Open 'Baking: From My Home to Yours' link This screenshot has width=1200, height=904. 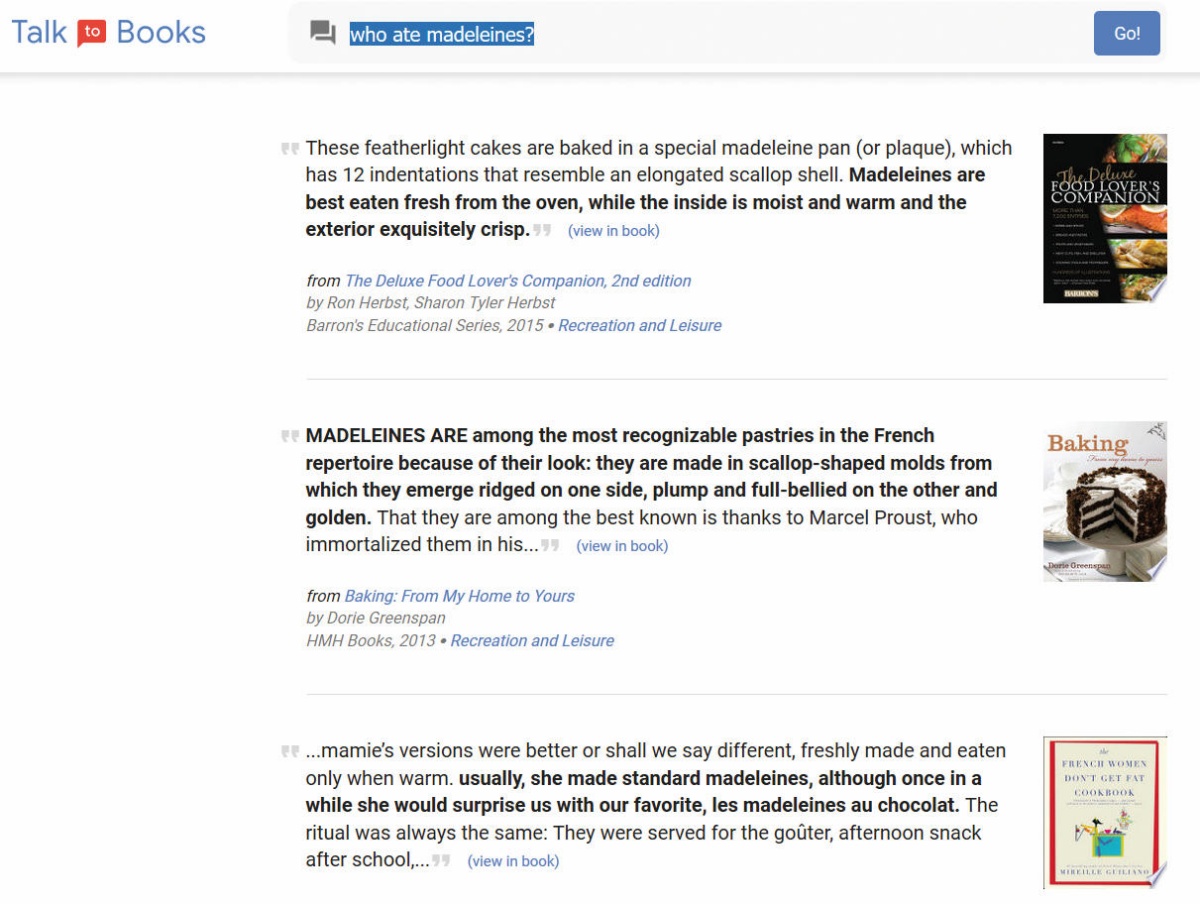click(x=460, y=596)
